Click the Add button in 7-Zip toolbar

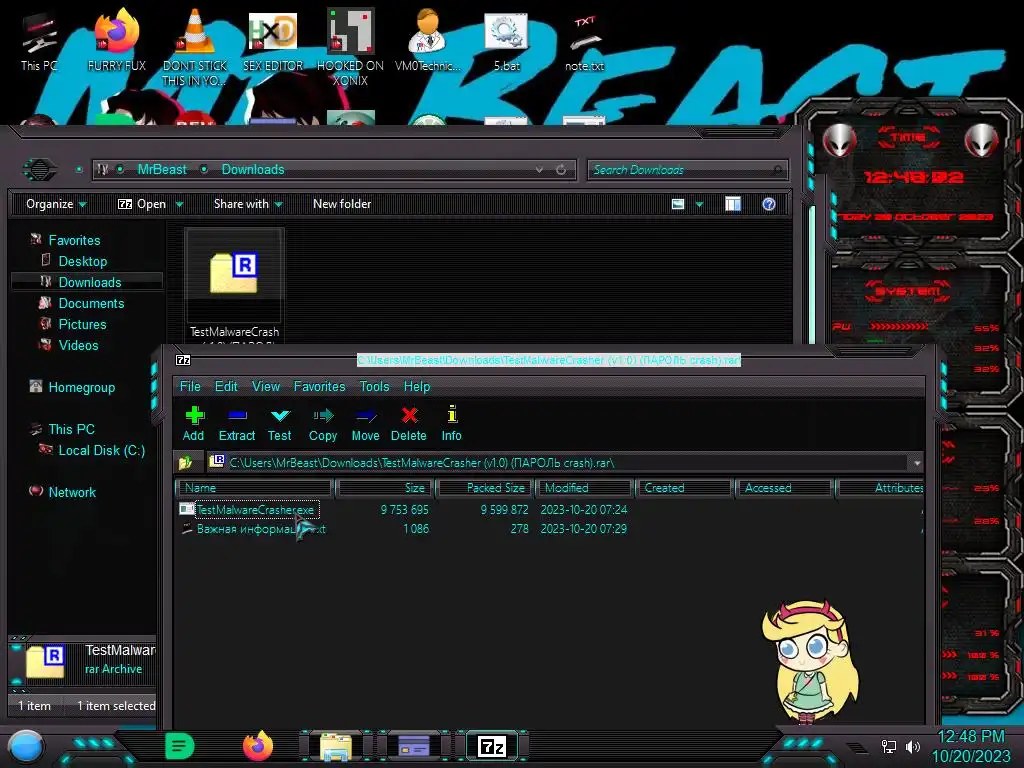193,424
